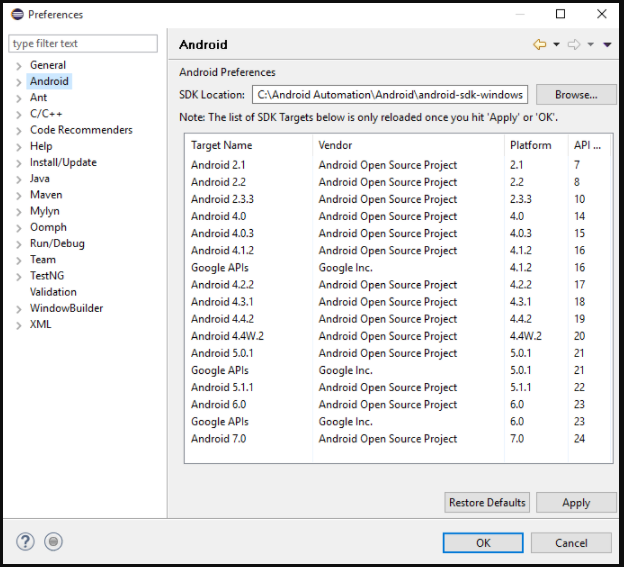The width and height of the screenshot is (624, 567).
Task: Select the WindowBuilder preferences category
Action: click(66, 308)
